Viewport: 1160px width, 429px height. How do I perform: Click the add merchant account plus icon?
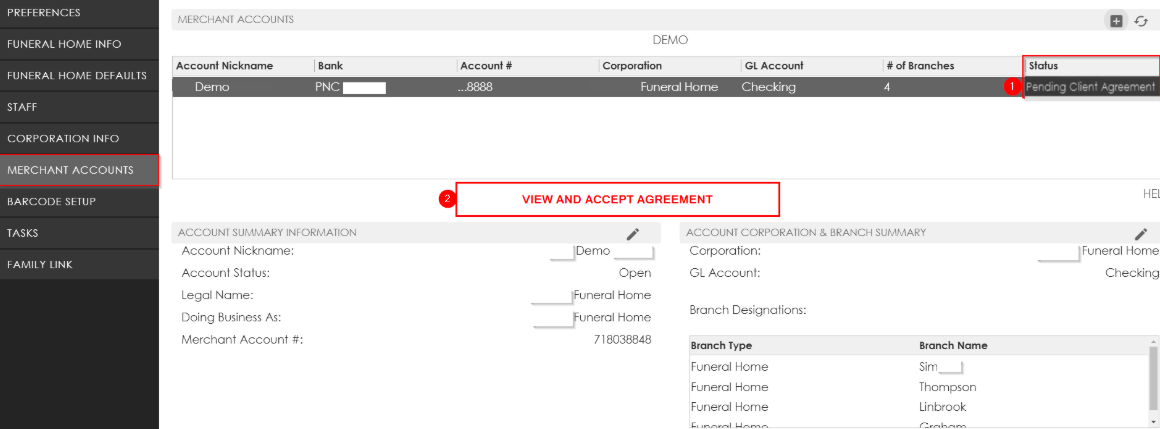(1117, 21)
